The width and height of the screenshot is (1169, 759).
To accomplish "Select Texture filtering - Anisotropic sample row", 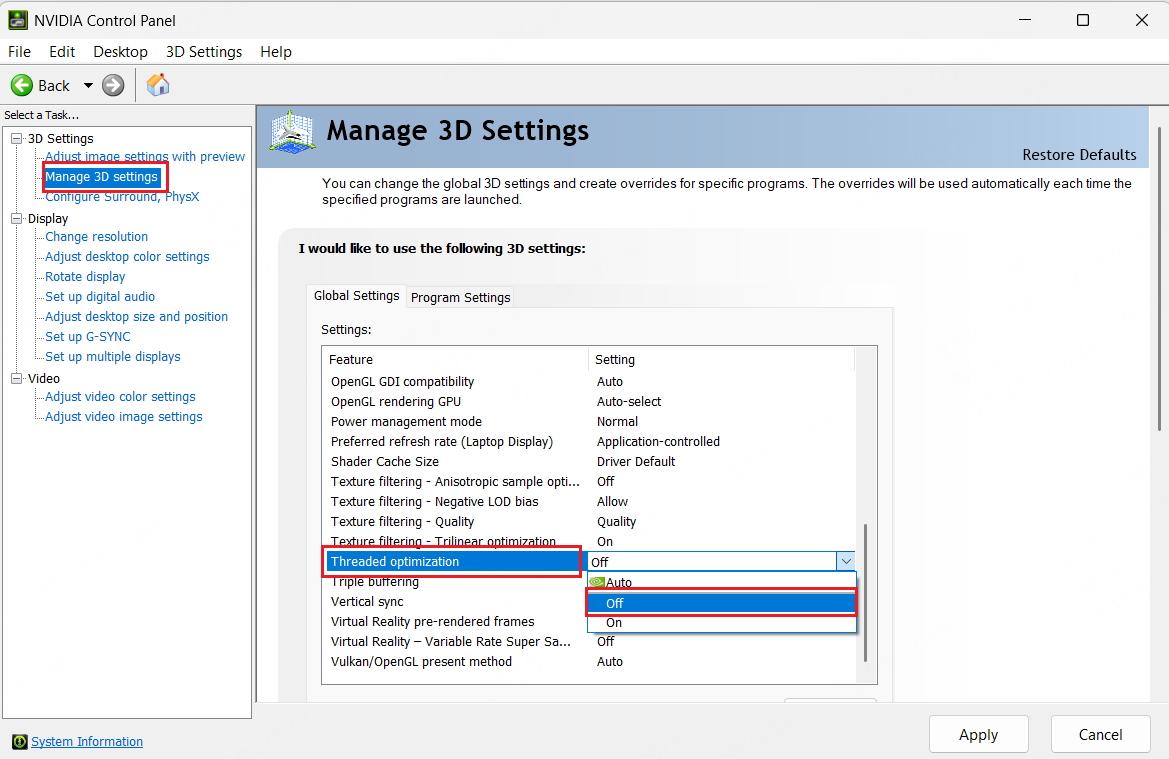I will (x=589, y=482).
